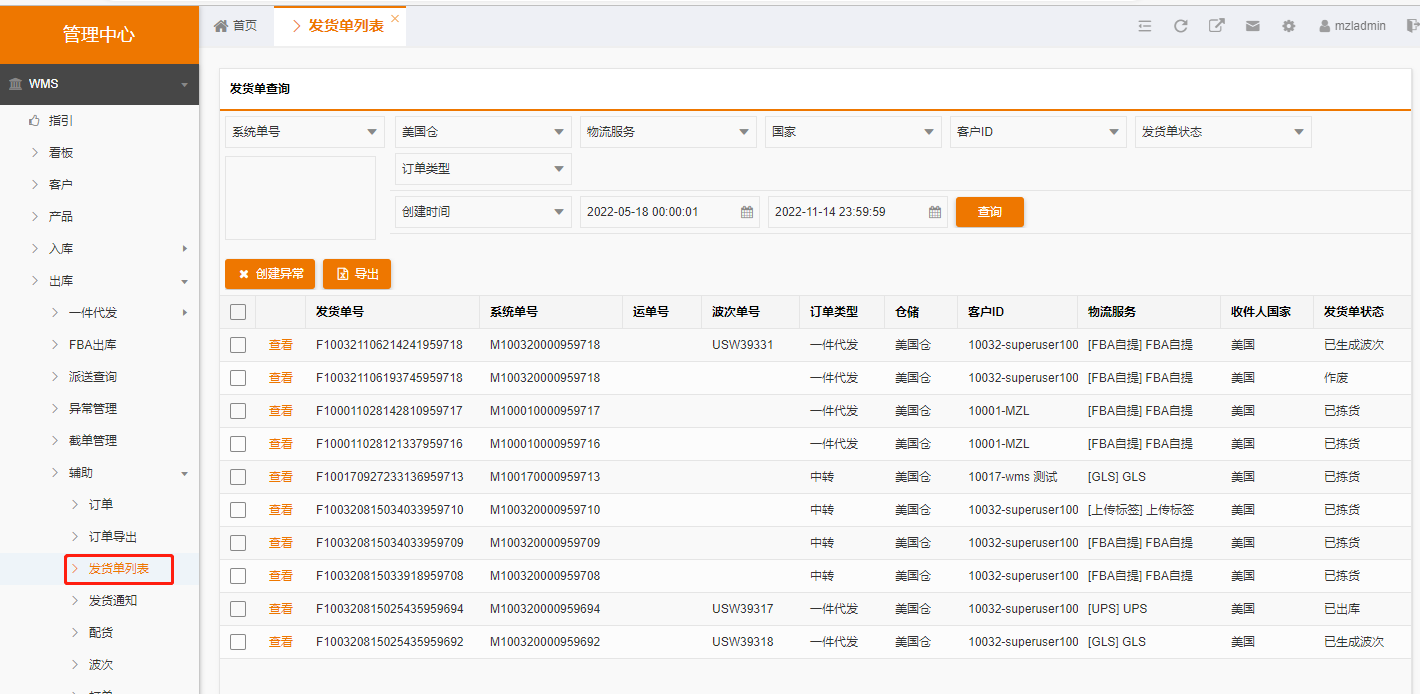Screen dimensions: 1420x694
Task: Click the start date field 2022-05-18
Action: [669, 212]
